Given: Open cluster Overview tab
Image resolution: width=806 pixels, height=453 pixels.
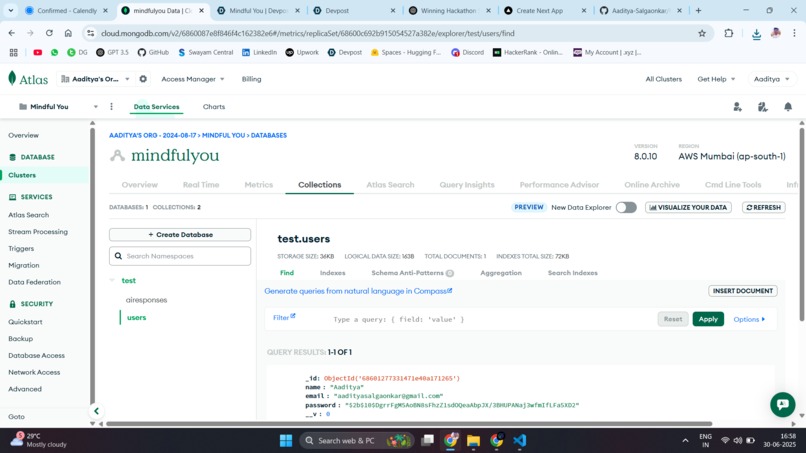Looking at the screenshot, I should [139, 185].
